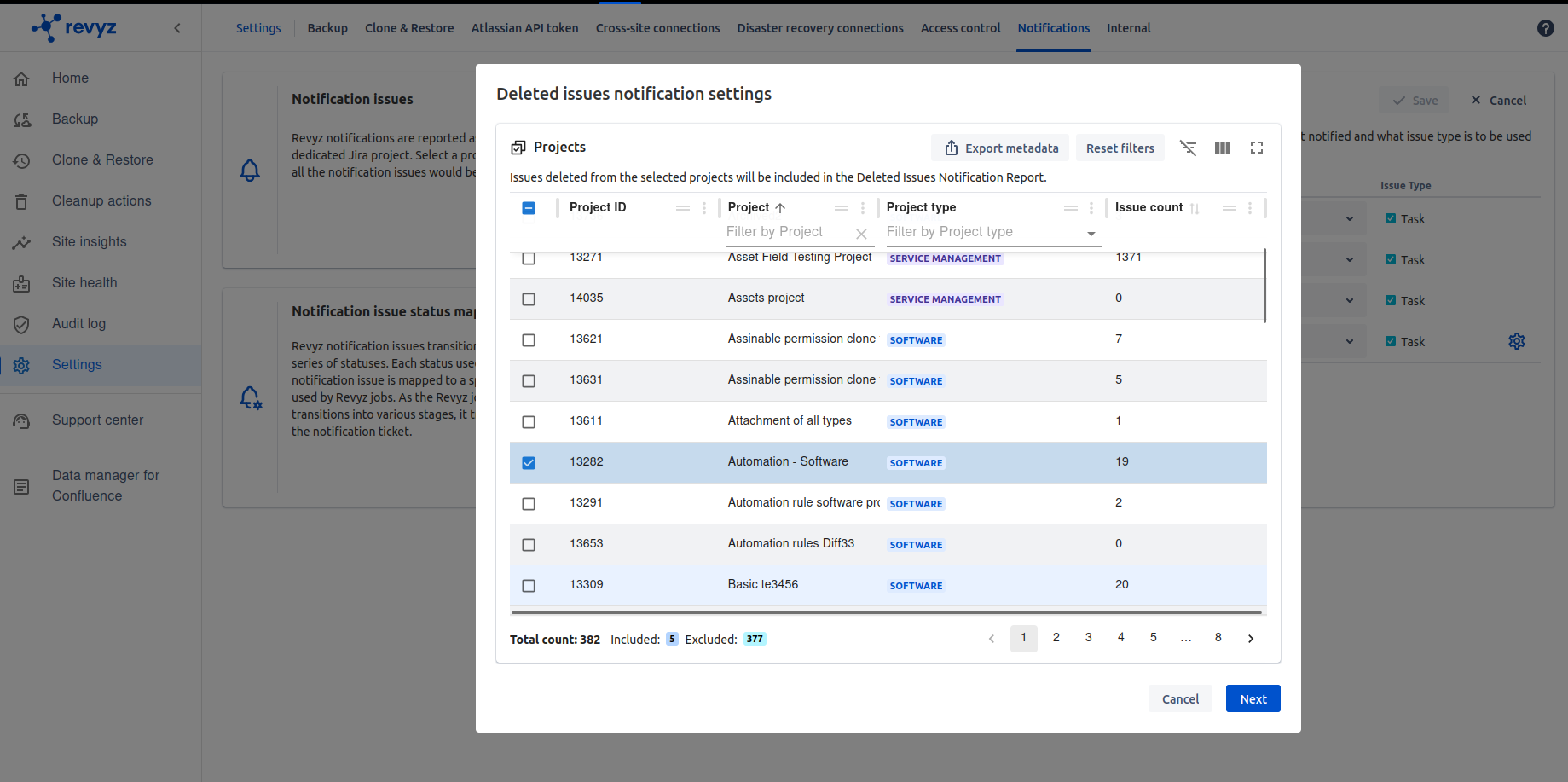Screen dimensions: 1568x782
Task: Open the help question mark icon
Action: click(x=1545, y=28)
